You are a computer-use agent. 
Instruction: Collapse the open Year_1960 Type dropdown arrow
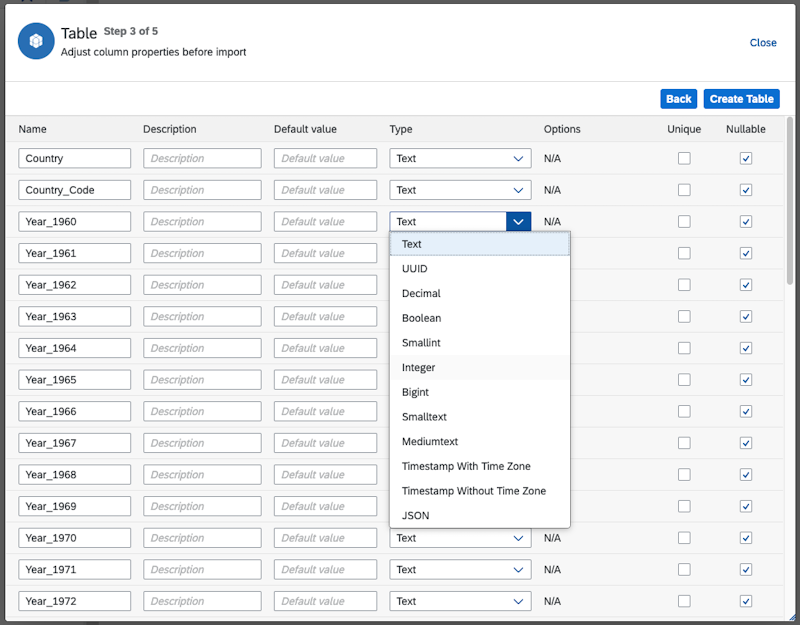(518, 221)
